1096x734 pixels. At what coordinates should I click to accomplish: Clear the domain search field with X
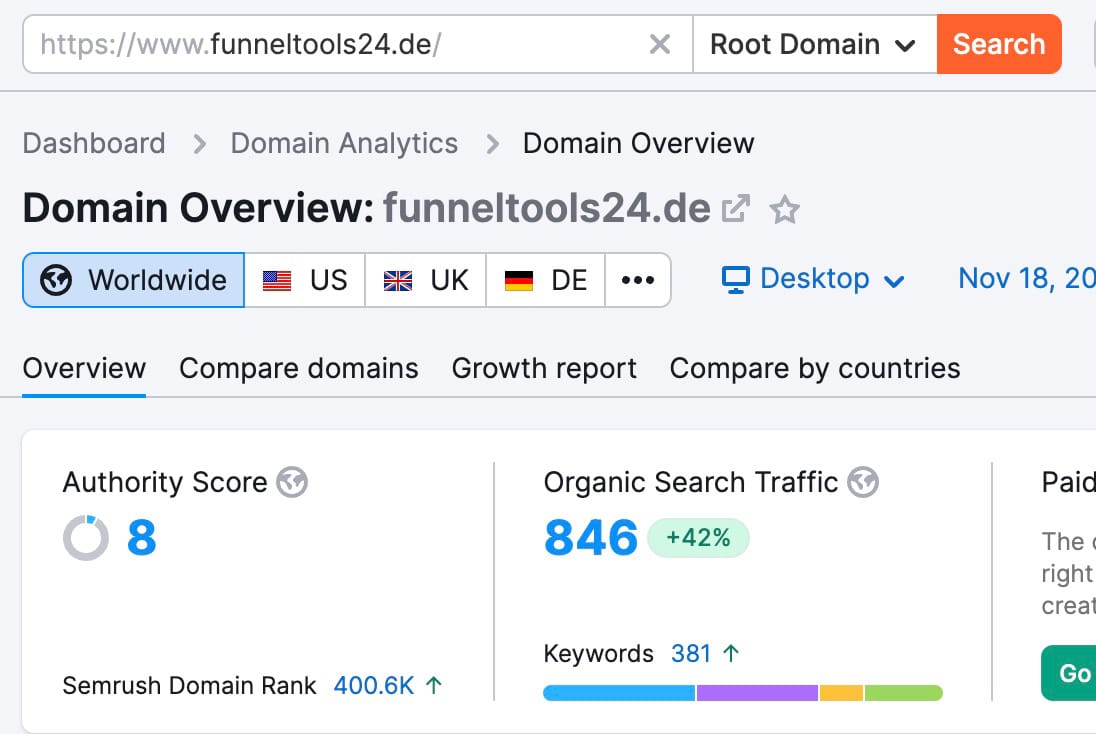(x=660, y=45)
